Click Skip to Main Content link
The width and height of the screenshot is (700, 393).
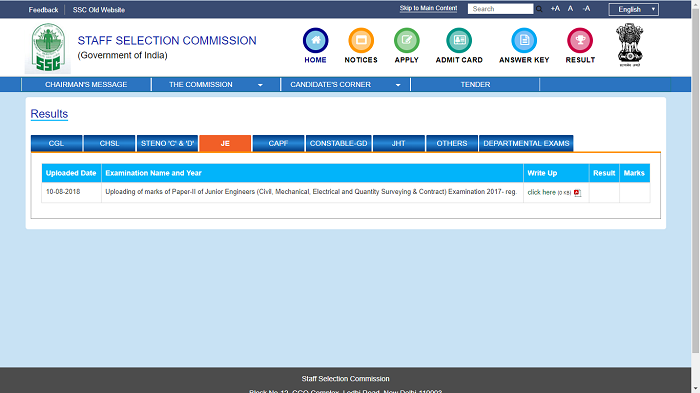(428, 8)
